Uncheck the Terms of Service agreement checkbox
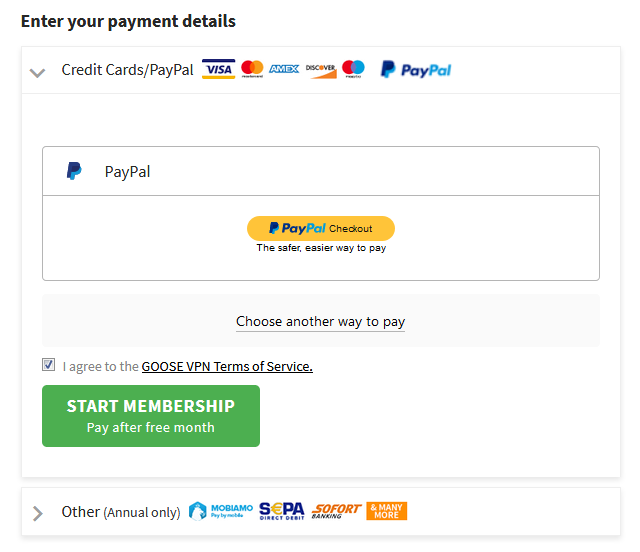The height and width of the screenshot is (552, 640). [49, 364]
